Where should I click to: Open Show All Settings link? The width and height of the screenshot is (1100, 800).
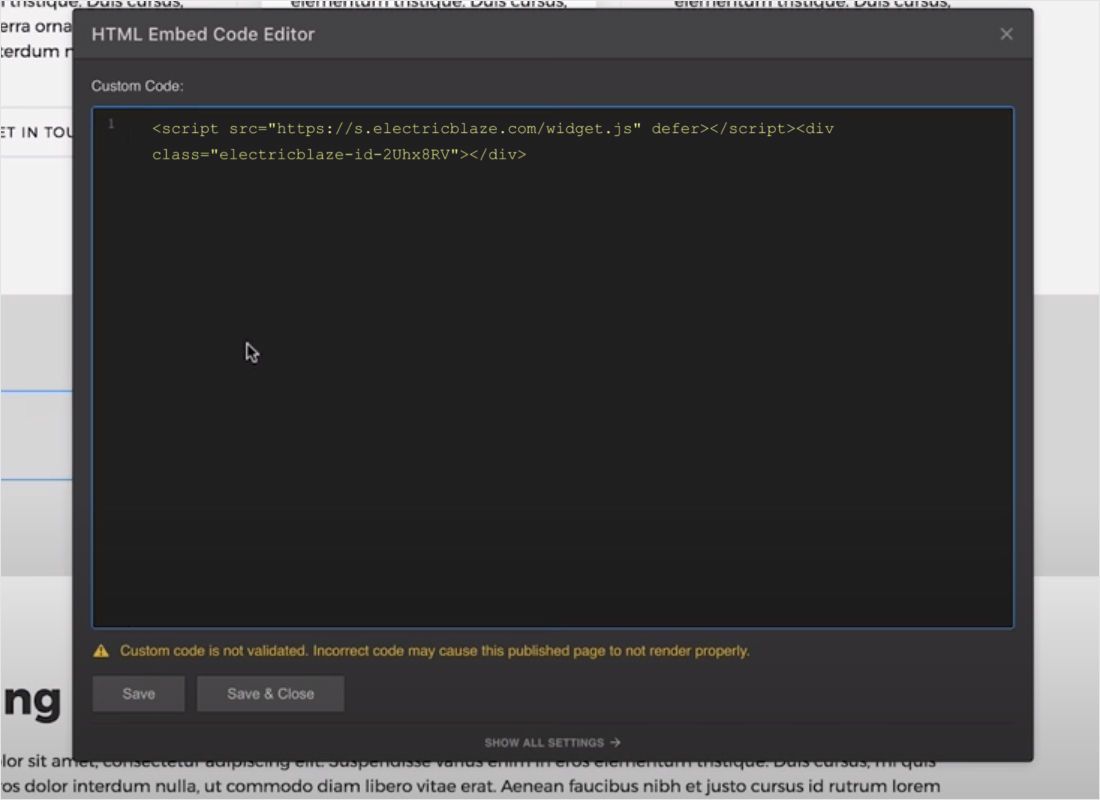552,742
